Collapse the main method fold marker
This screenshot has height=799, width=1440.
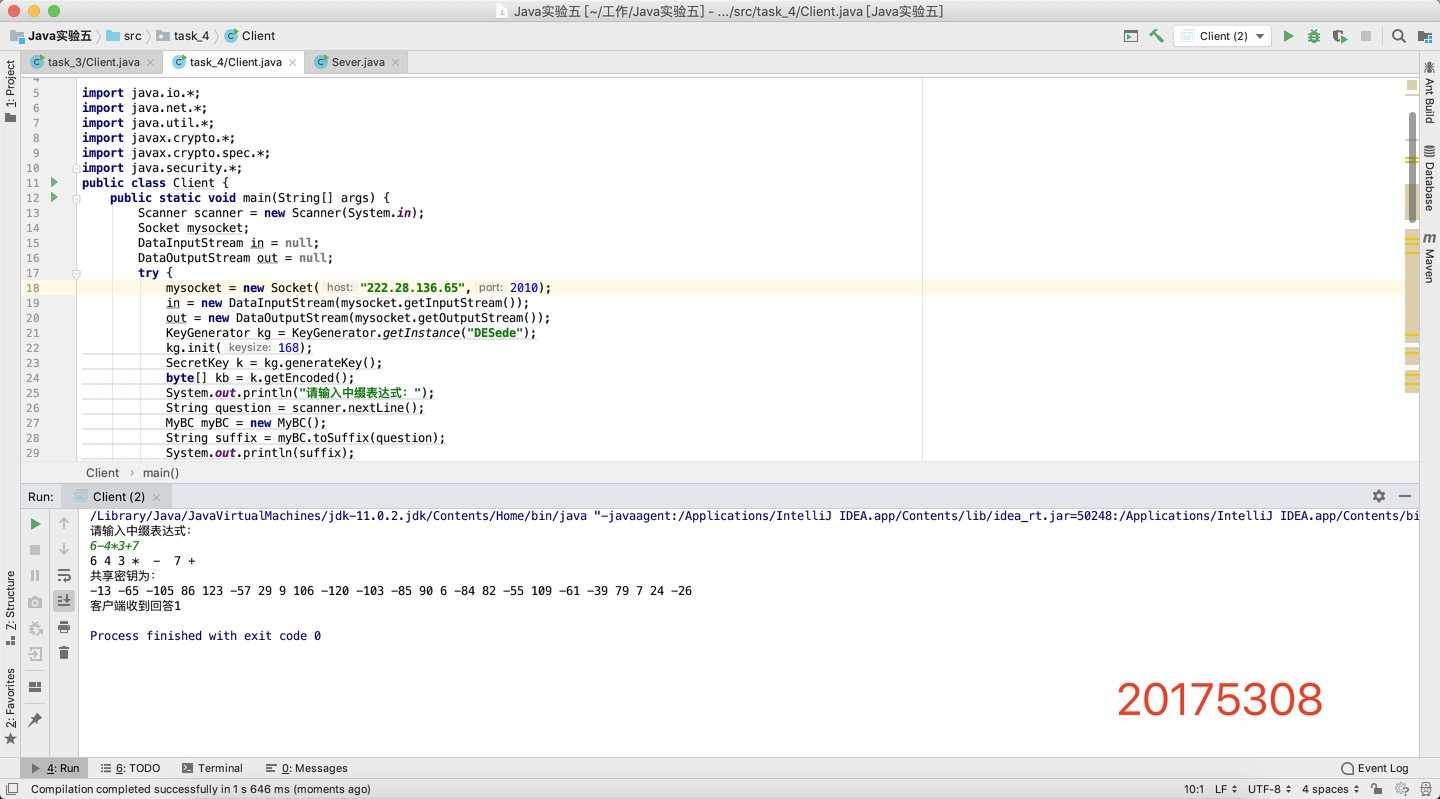point(76,198)
